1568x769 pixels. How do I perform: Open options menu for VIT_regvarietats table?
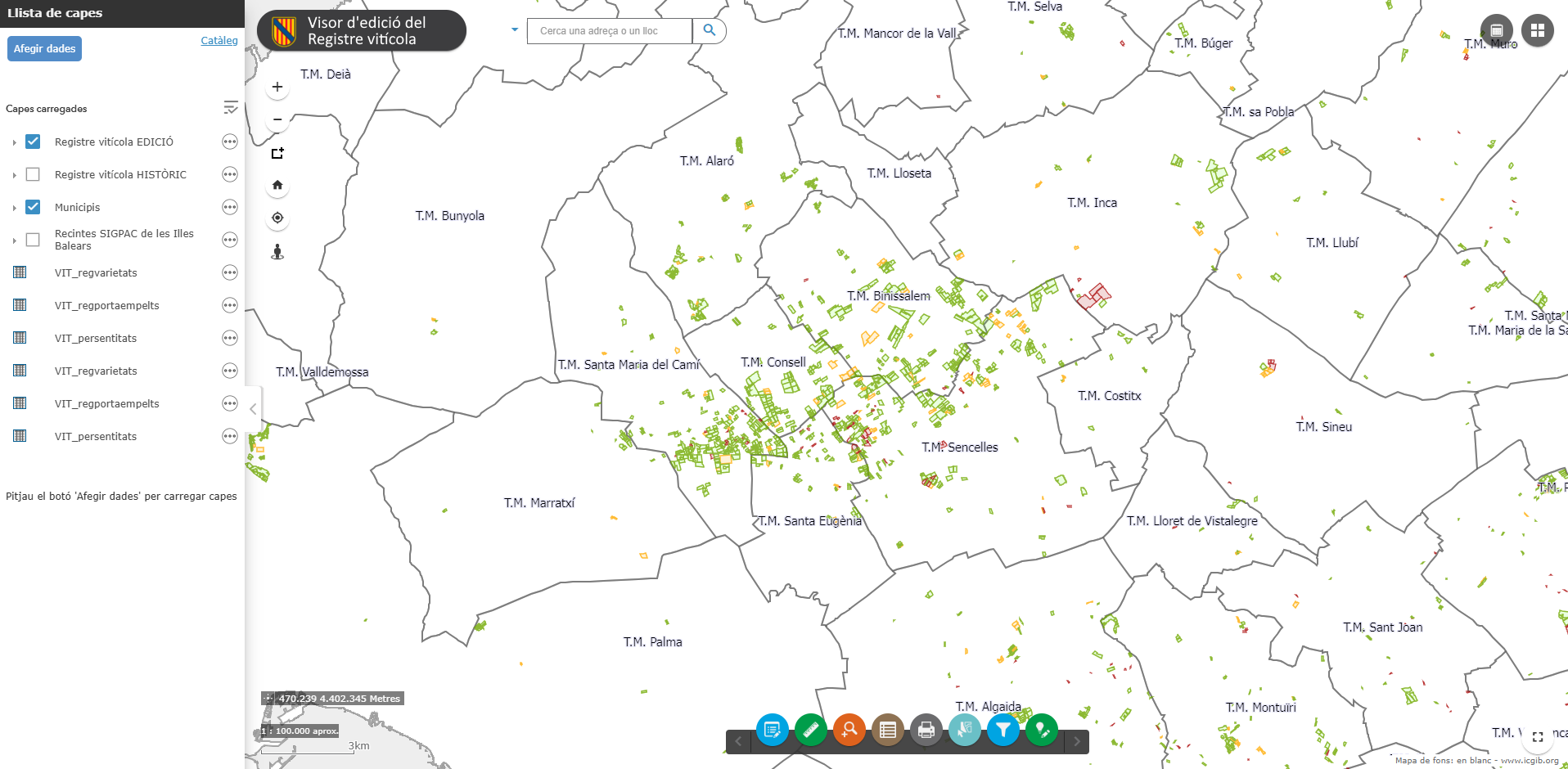(230, 272)
